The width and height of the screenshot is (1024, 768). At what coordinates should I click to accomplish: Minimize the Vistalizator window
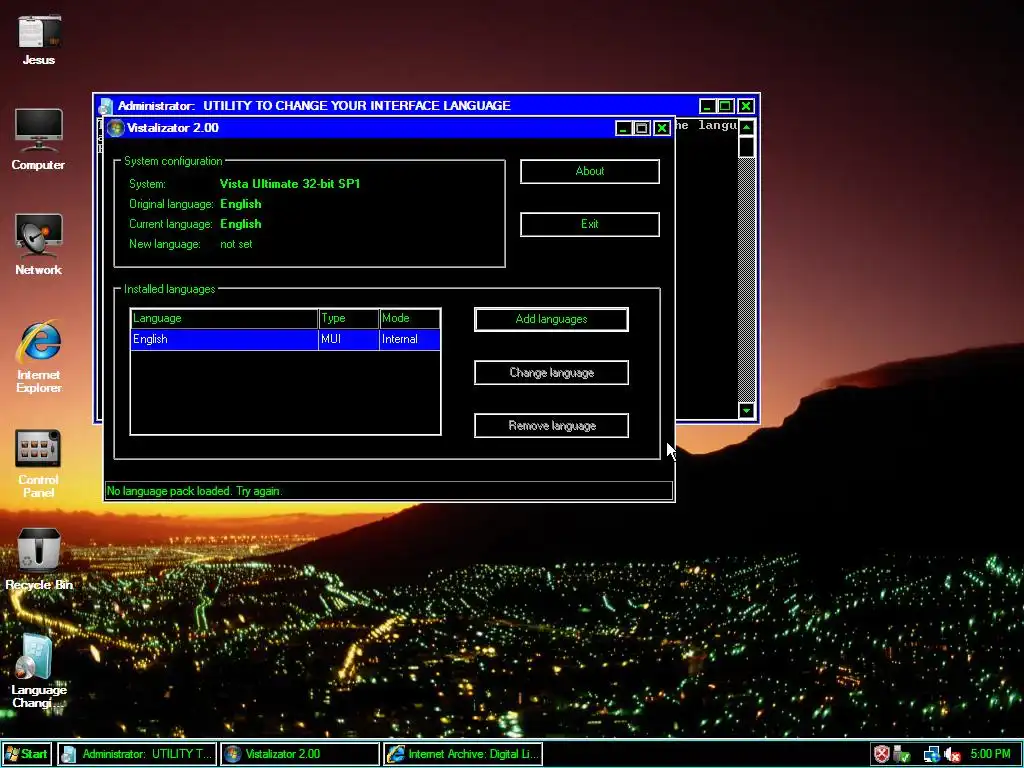click(x=623, y=128)
